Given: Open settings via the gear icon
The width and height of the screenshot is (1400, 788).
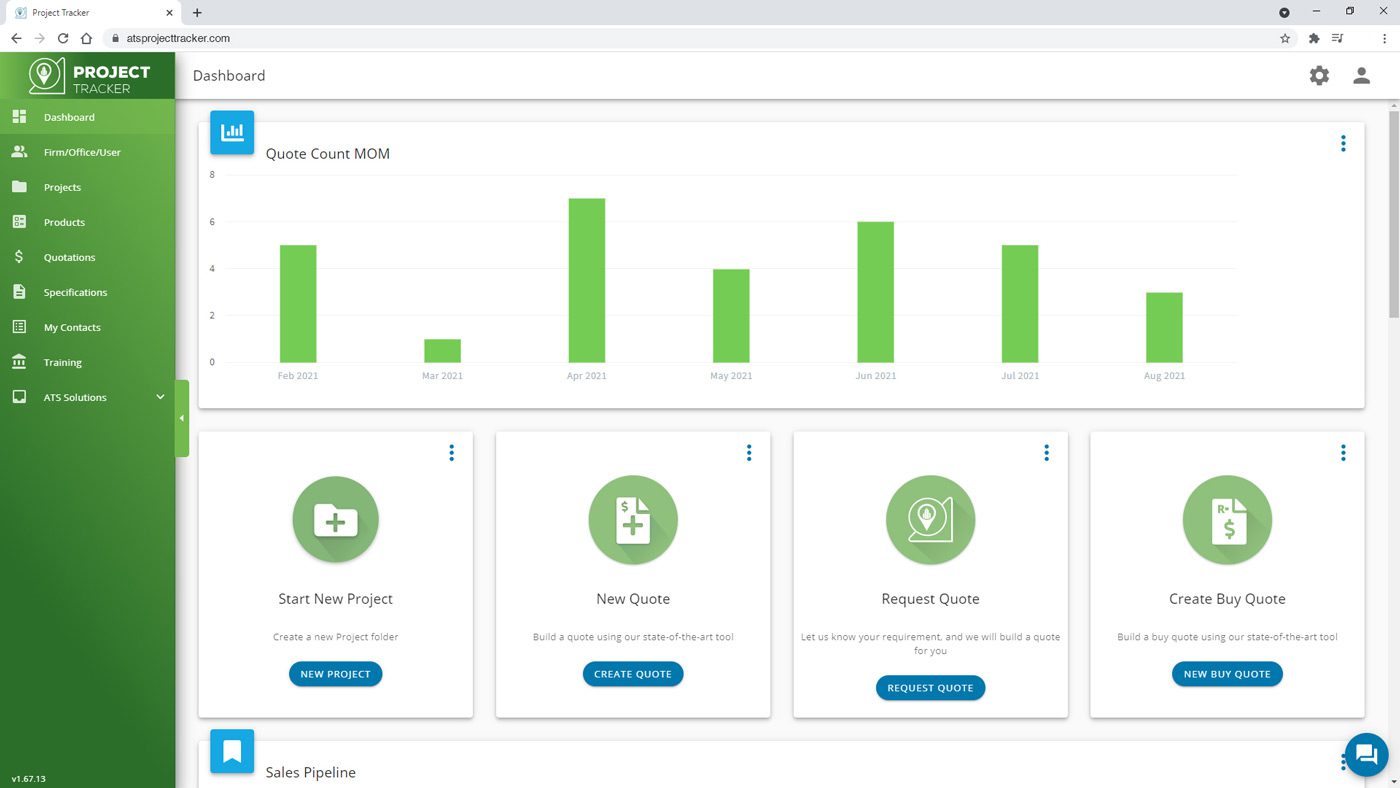Looking at the screenshot, I should pos(1319,75).
